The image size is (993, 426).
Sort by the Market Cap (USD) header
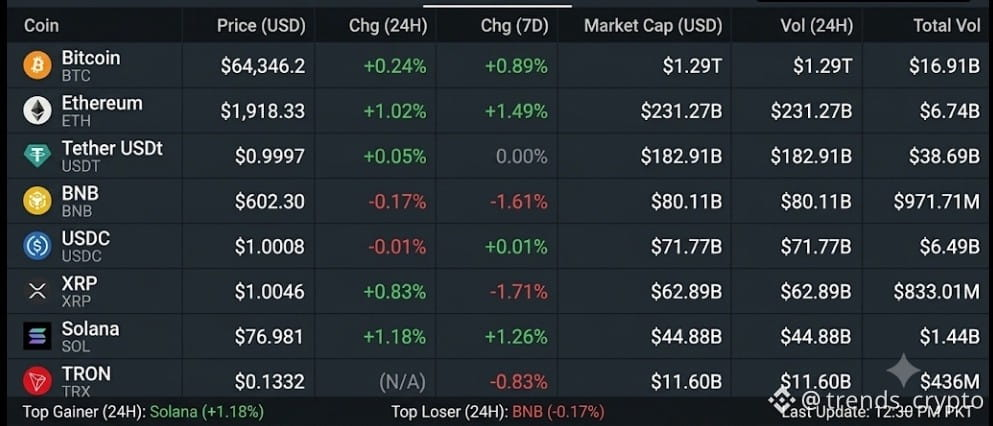coord(653,26)
